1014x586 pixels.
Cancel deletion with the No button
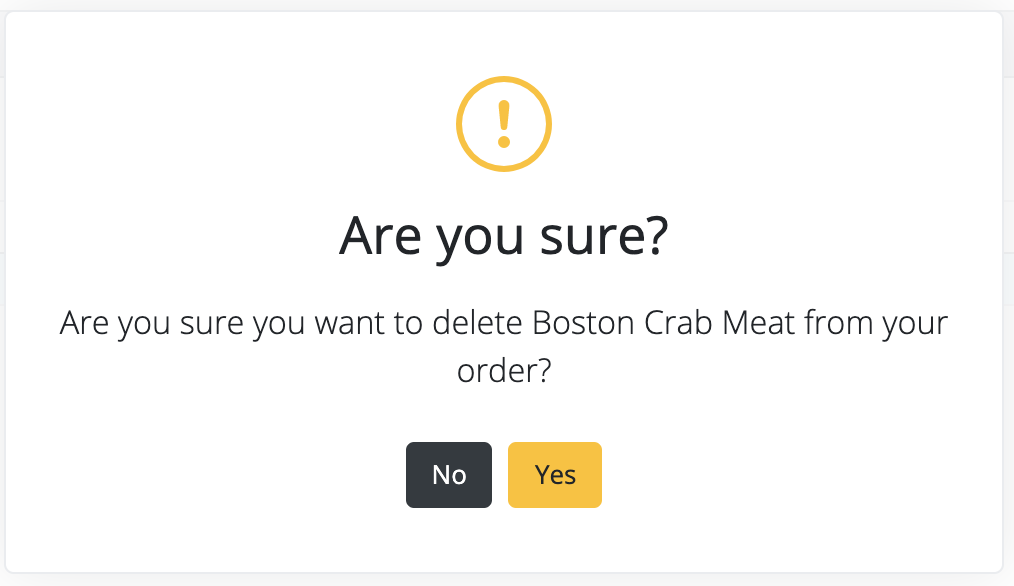click(449, 475)
